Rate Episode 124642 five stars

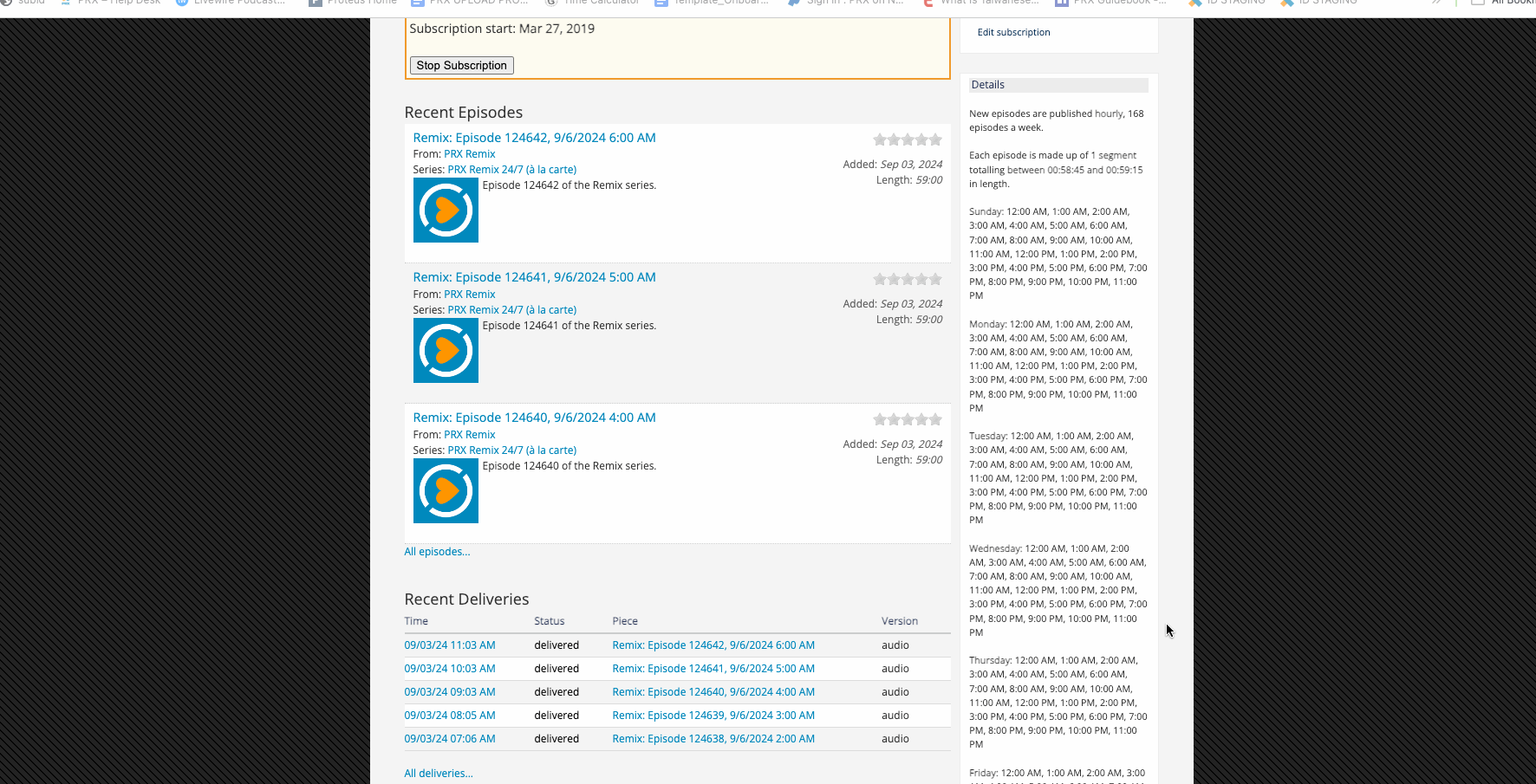click(x=934, y=139)
